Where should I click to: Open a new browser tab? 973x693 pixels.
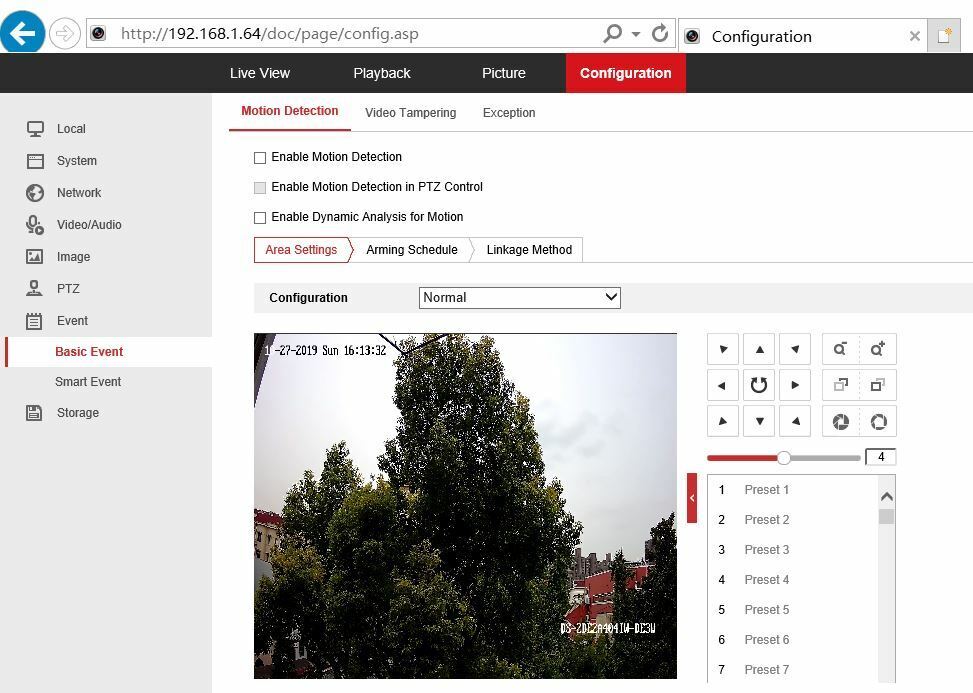tap(944, 35)
